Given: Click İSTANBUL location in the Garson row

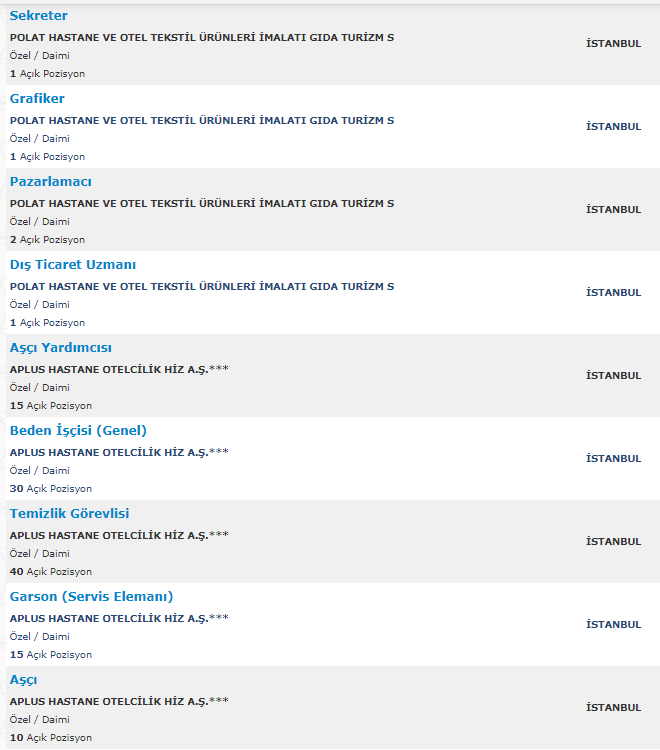Looking at the screenshot, I should 614,624.
